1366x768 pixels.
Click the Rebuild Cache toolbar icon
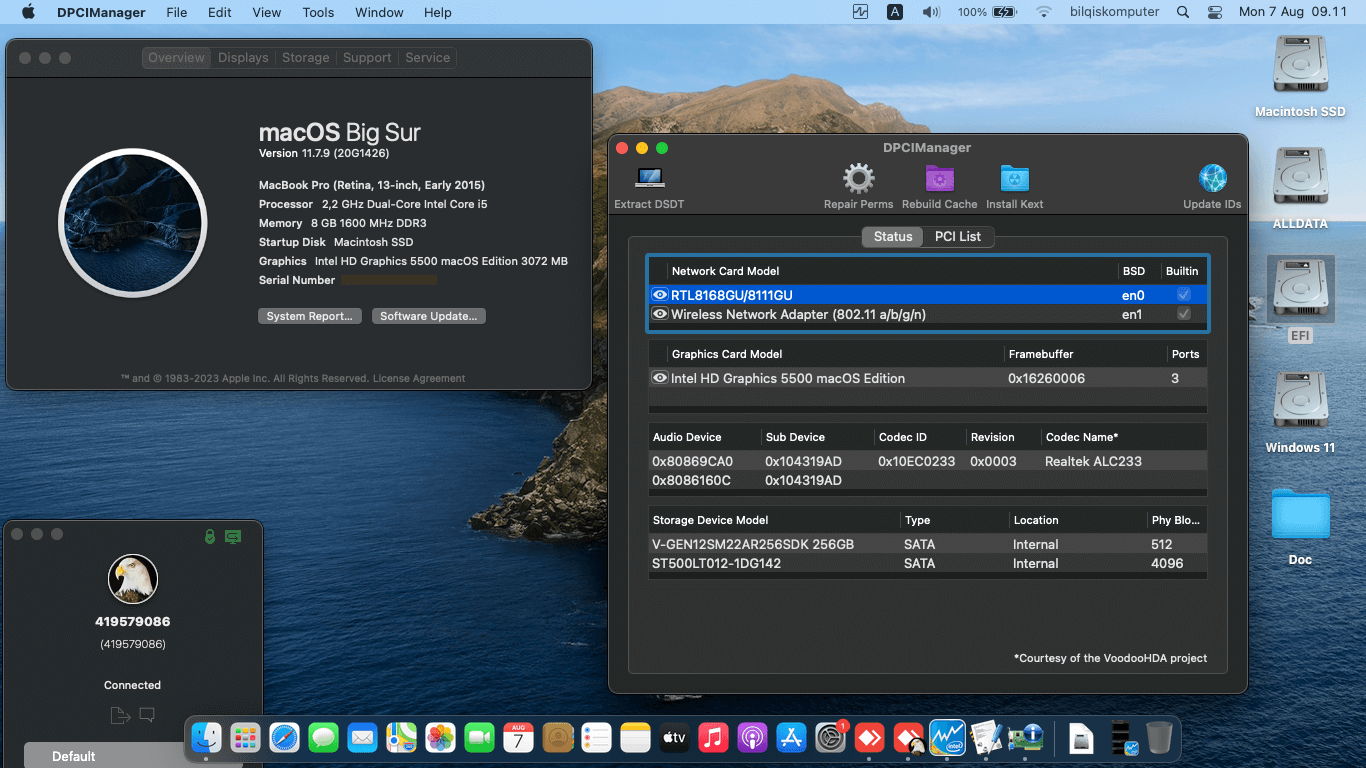(x=939, y=179)
